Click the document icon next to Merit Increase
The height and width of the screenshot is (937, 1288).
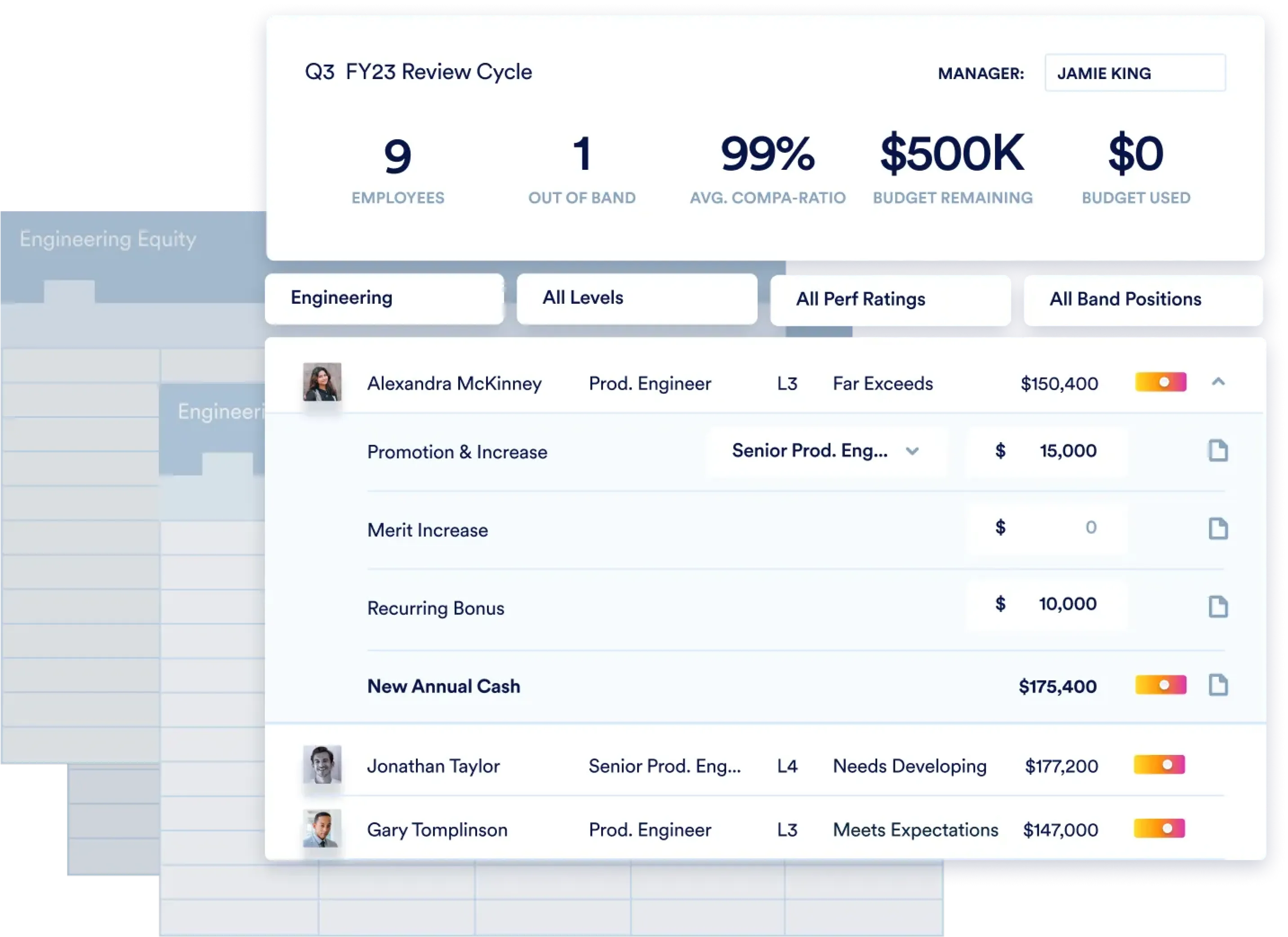pos(1219,529)
